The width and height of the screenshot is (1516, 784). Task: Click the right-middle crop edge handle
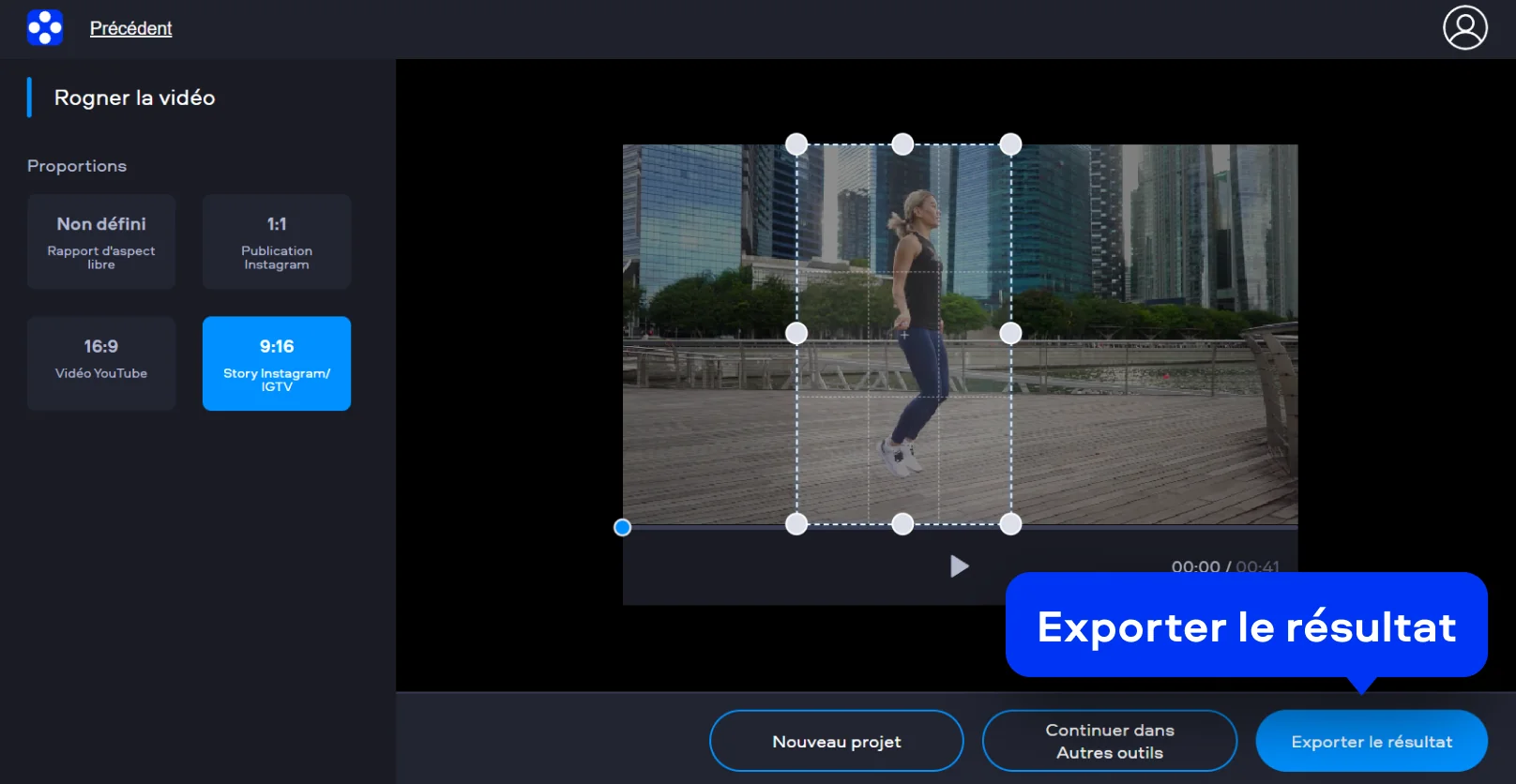point(1010,334)
